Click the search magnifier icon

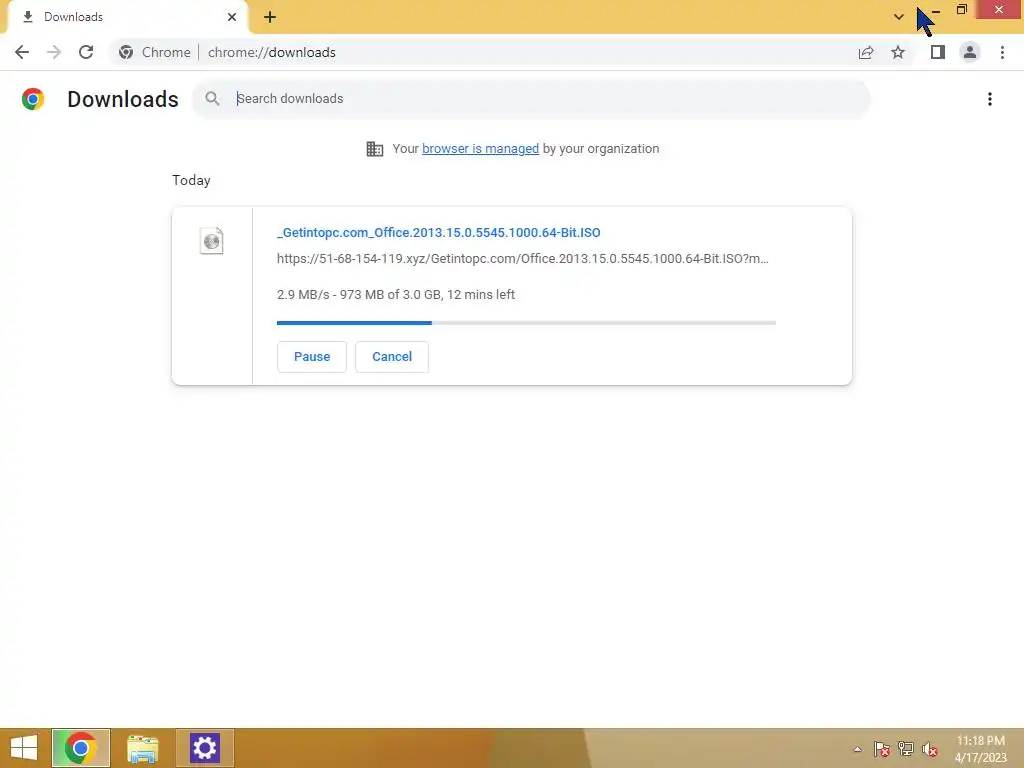pyautogui.click(x=212, y=99)
